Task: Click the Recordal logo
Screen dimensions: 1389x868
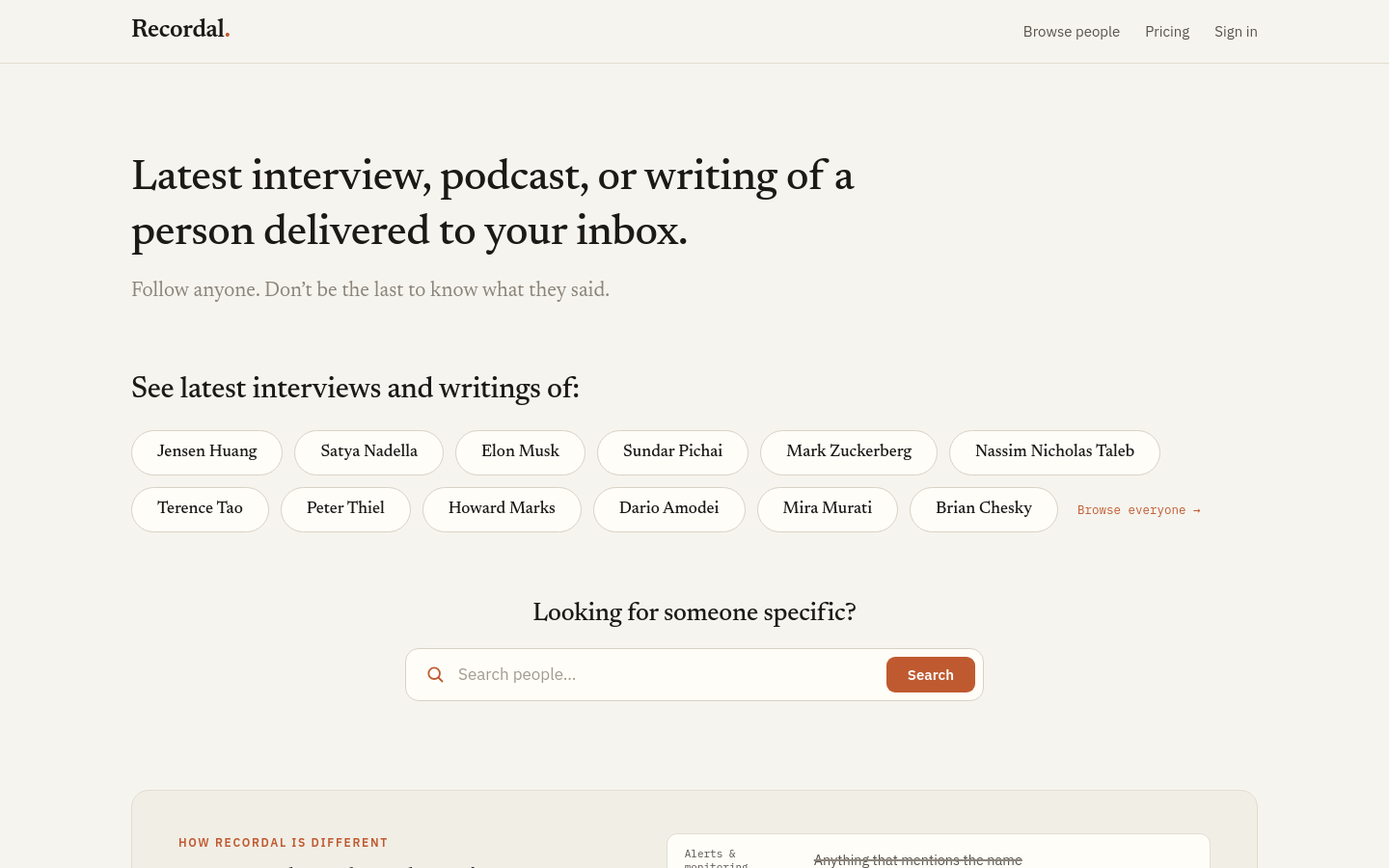Action: [x=180, y=29]
